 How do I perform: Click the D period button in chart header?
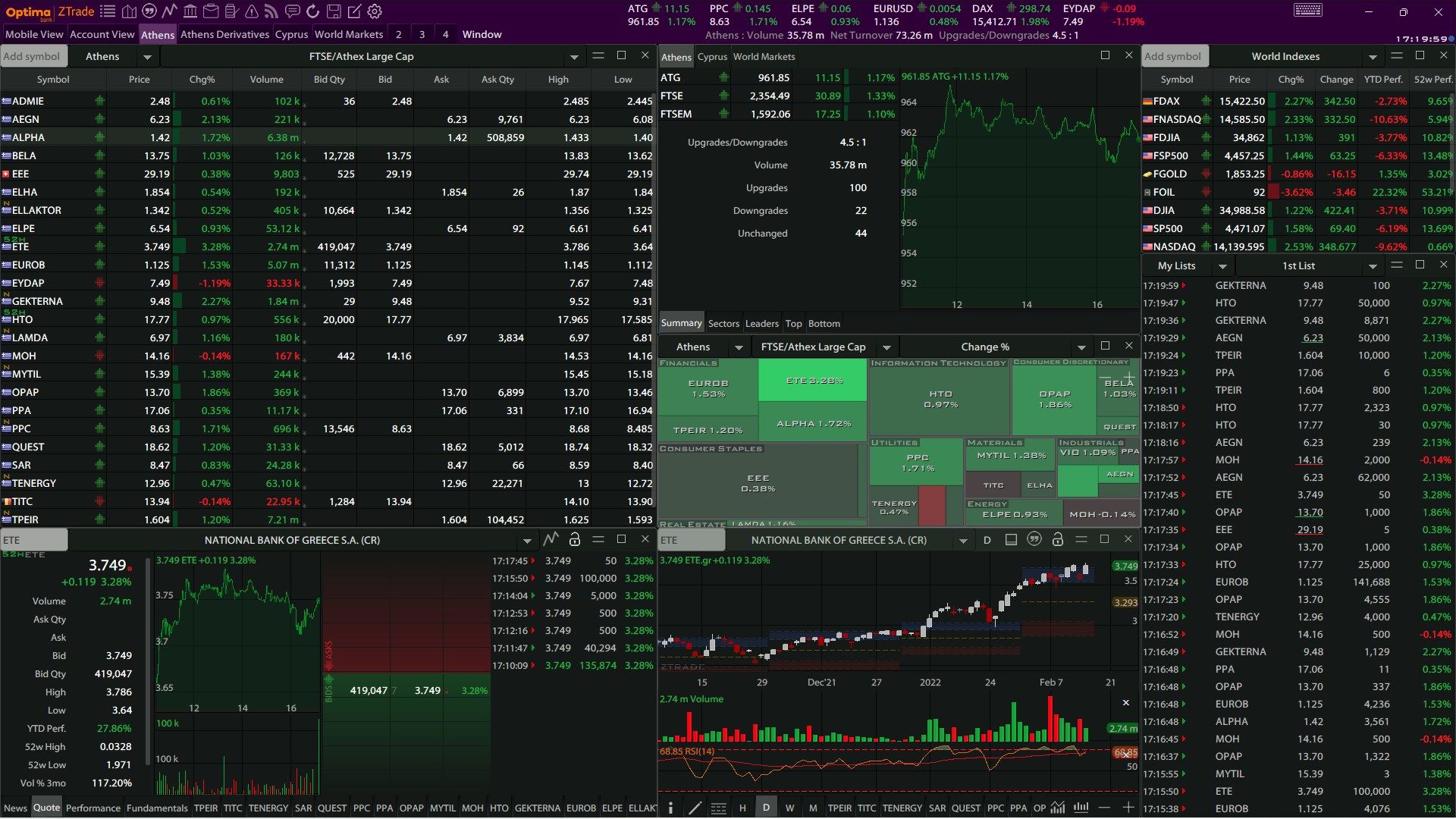click(x=987, y=540)
